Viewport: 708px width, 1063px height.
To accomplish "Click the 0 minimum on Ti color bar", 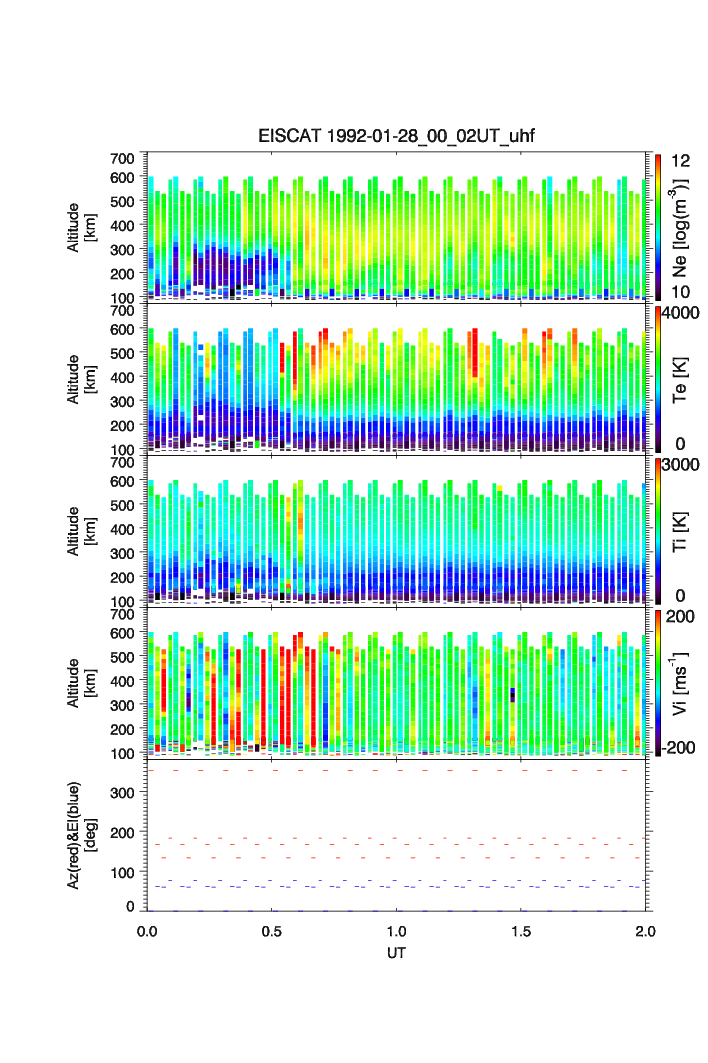I will [x=680, y=596].
